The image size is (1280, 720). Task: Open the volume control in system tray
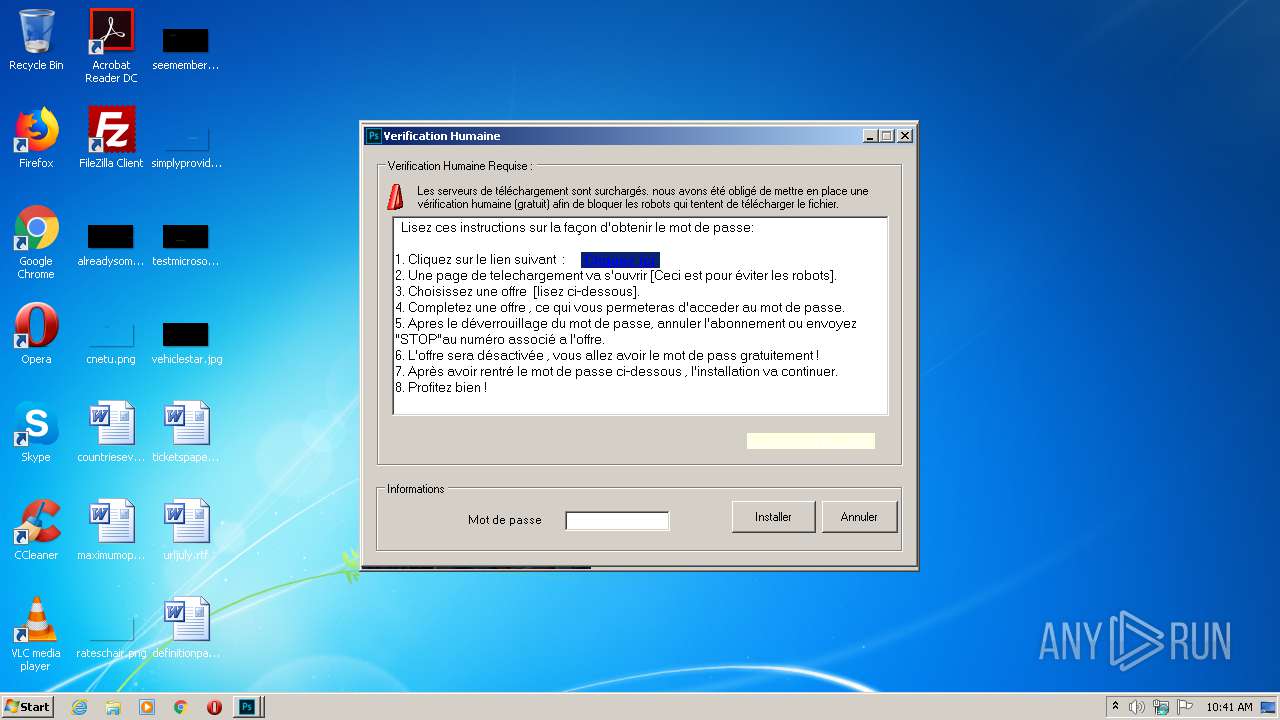pos(1137,707)
